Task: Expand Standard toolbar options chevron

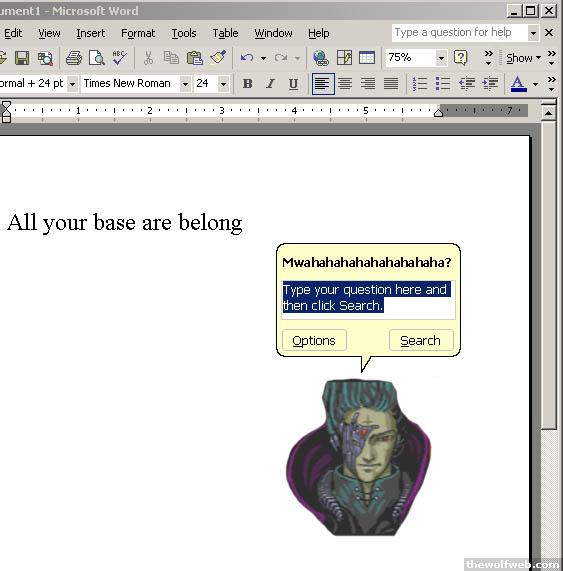Action: pos(489,58)
